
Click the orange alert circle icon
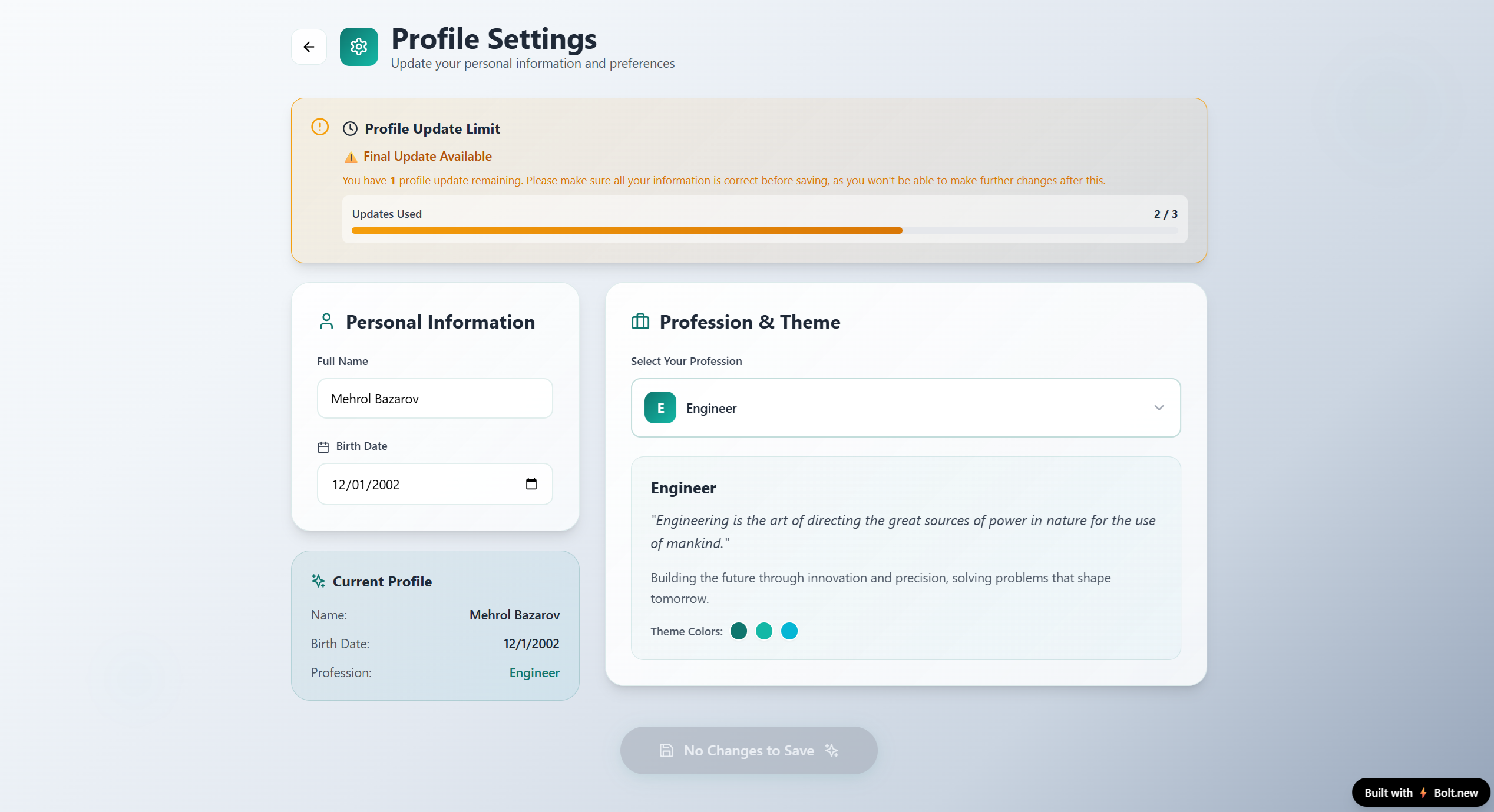click(x=320, y=127)
